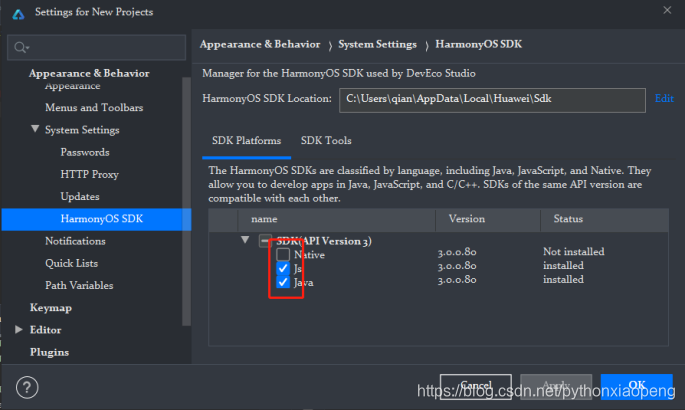Open HTTP Proxy settings

pyautogui.click(x=90, y=174)
